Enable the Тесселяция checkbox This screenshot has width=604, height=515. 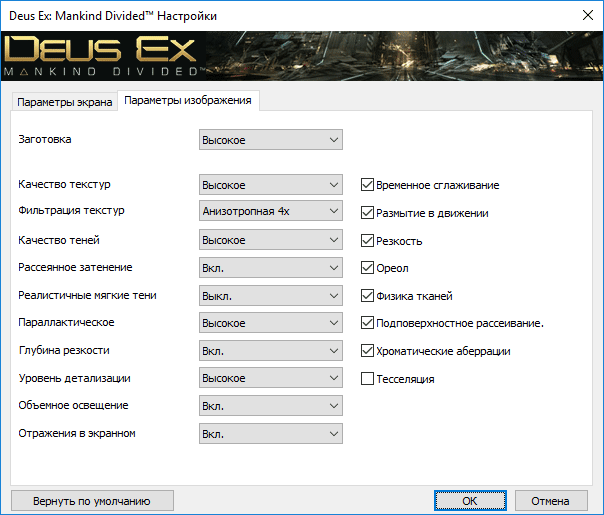click(367, 379)
